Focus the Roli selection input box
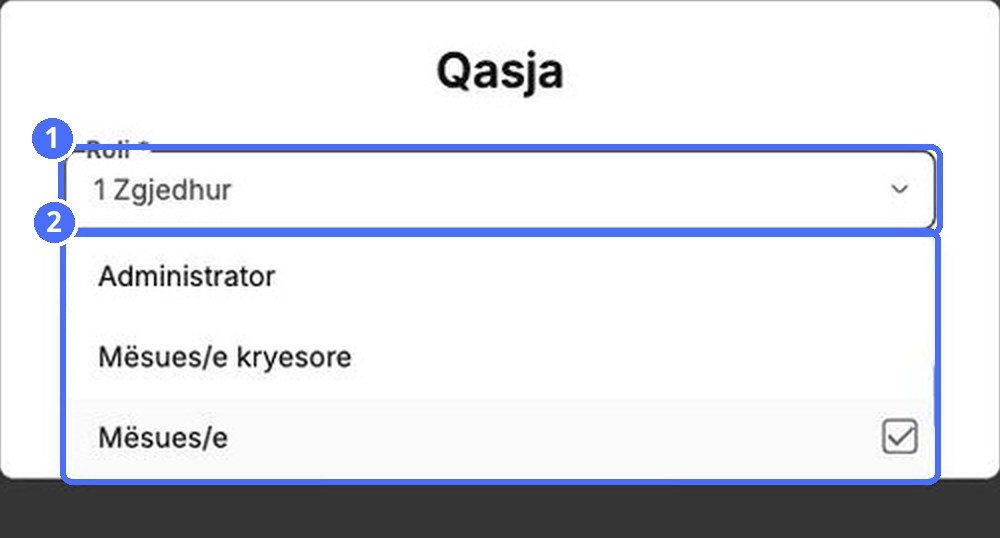Screen dimensions: 1000x538 501,189
